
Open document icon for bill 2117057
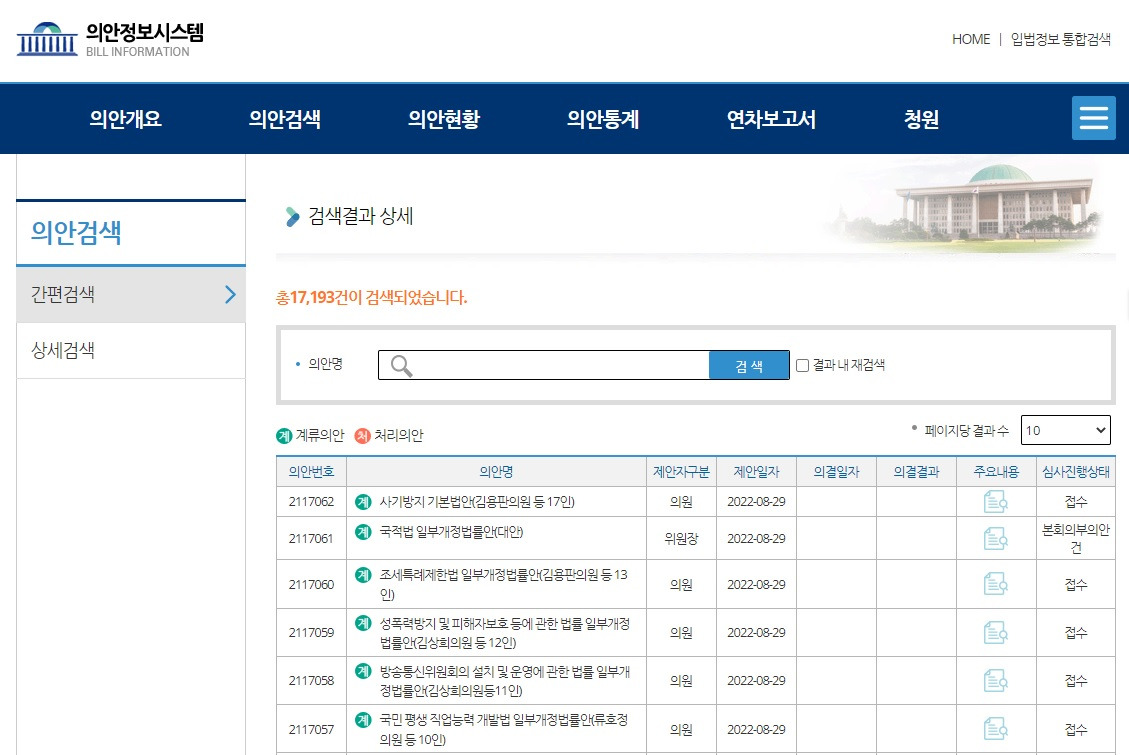click(x=996, y=728)
